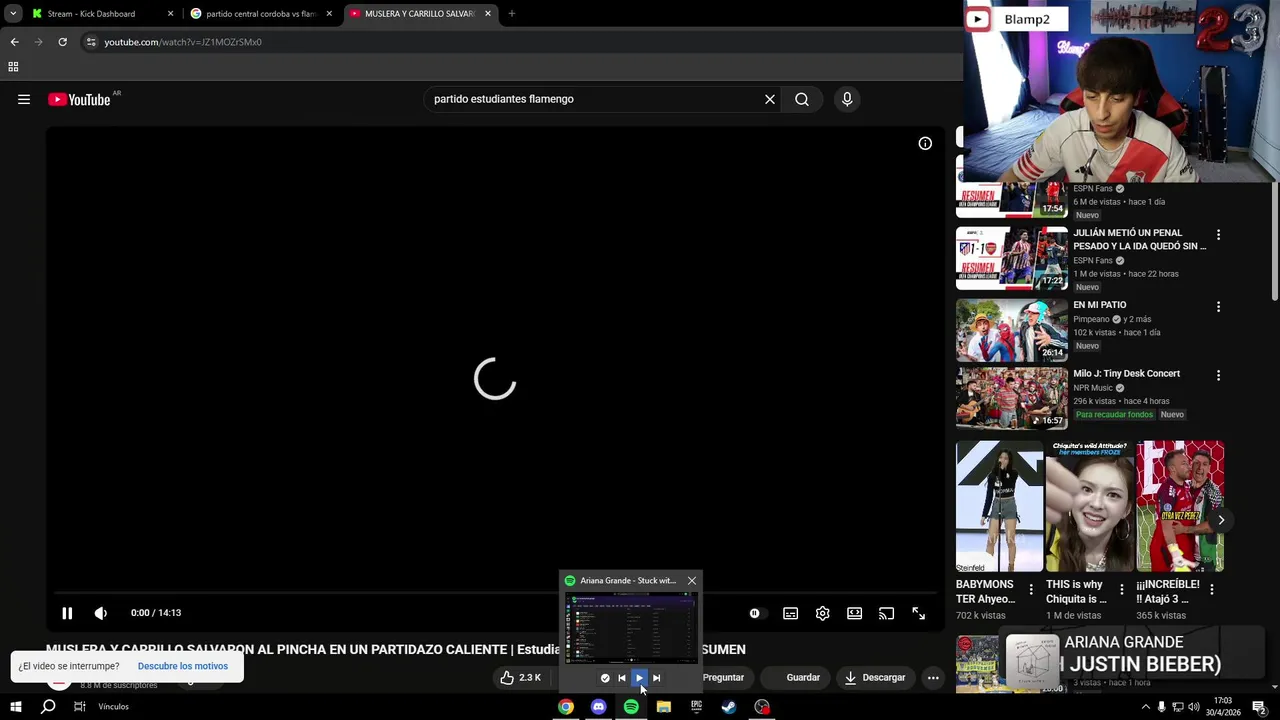Screen dimensions: 1280x720
Task: Open options for EN MI PATIO video
Action: [x=1218, y=307]
